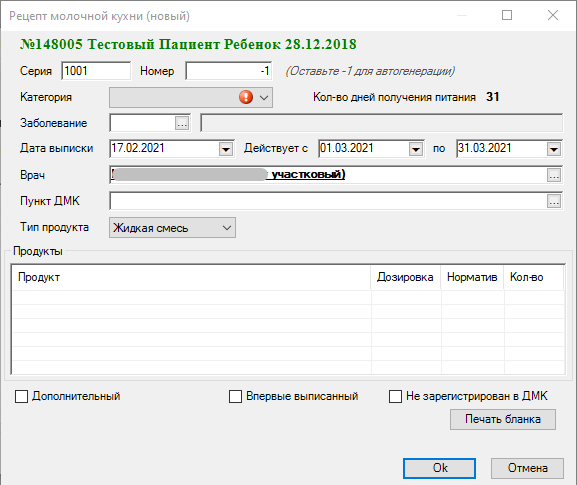Screen dimensions: 577x485
Task: Confirm the recipe with Ok button
Action: (439, 468)
